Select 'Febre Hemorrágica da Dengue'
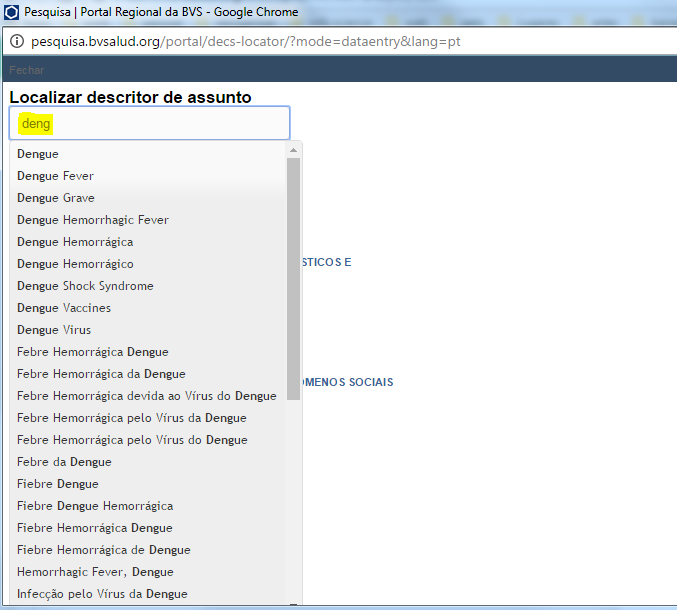Image resolution: width=677 pixels, height=610 pixels. click(148, 374)
